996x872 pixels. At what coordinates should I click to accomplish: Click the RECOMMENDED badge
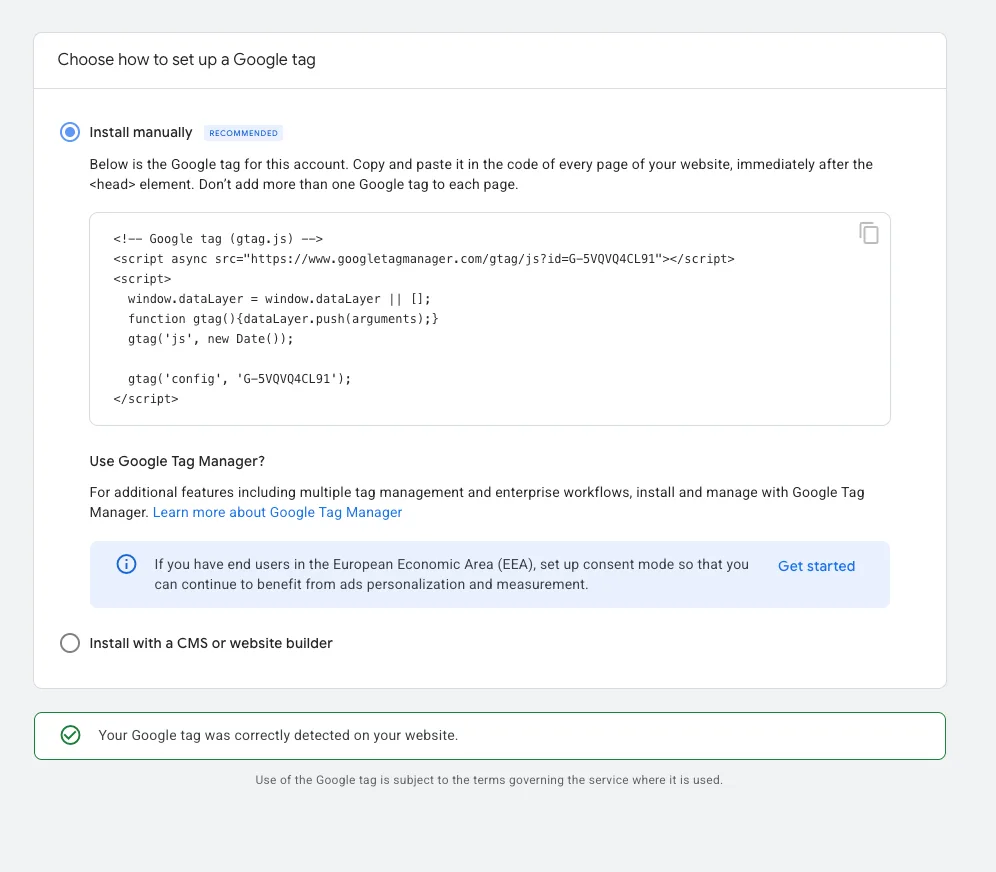tap(243, 133)
